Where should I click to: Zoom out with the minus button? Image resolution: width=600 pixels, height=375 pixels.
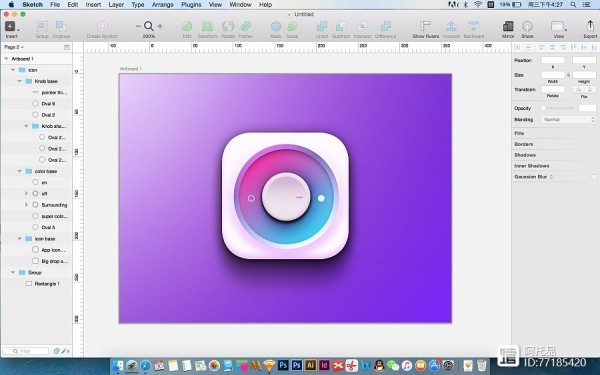(138, 26)
